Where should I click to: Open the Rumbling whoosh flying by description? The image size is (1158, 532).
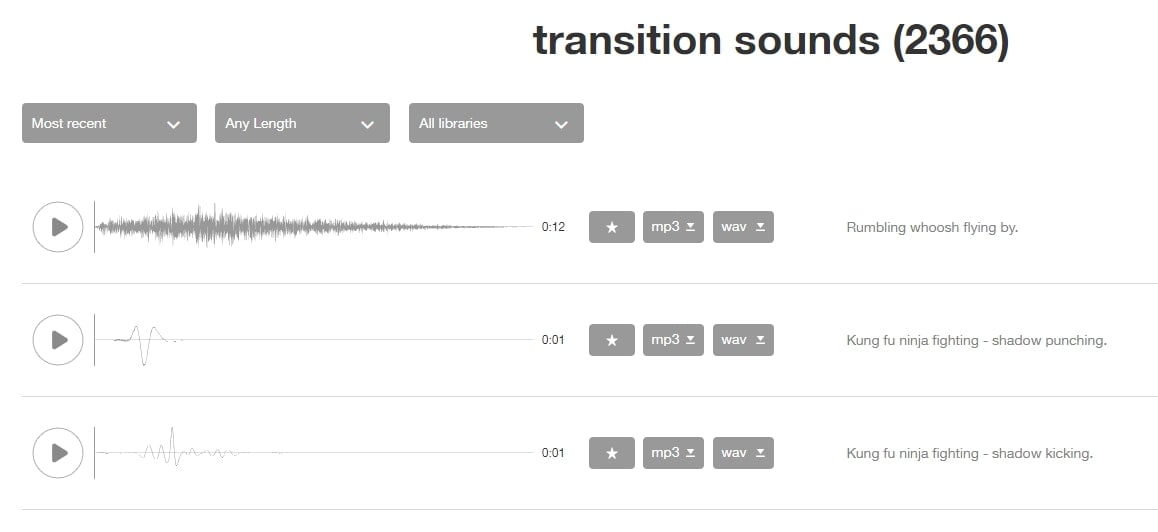932,227
